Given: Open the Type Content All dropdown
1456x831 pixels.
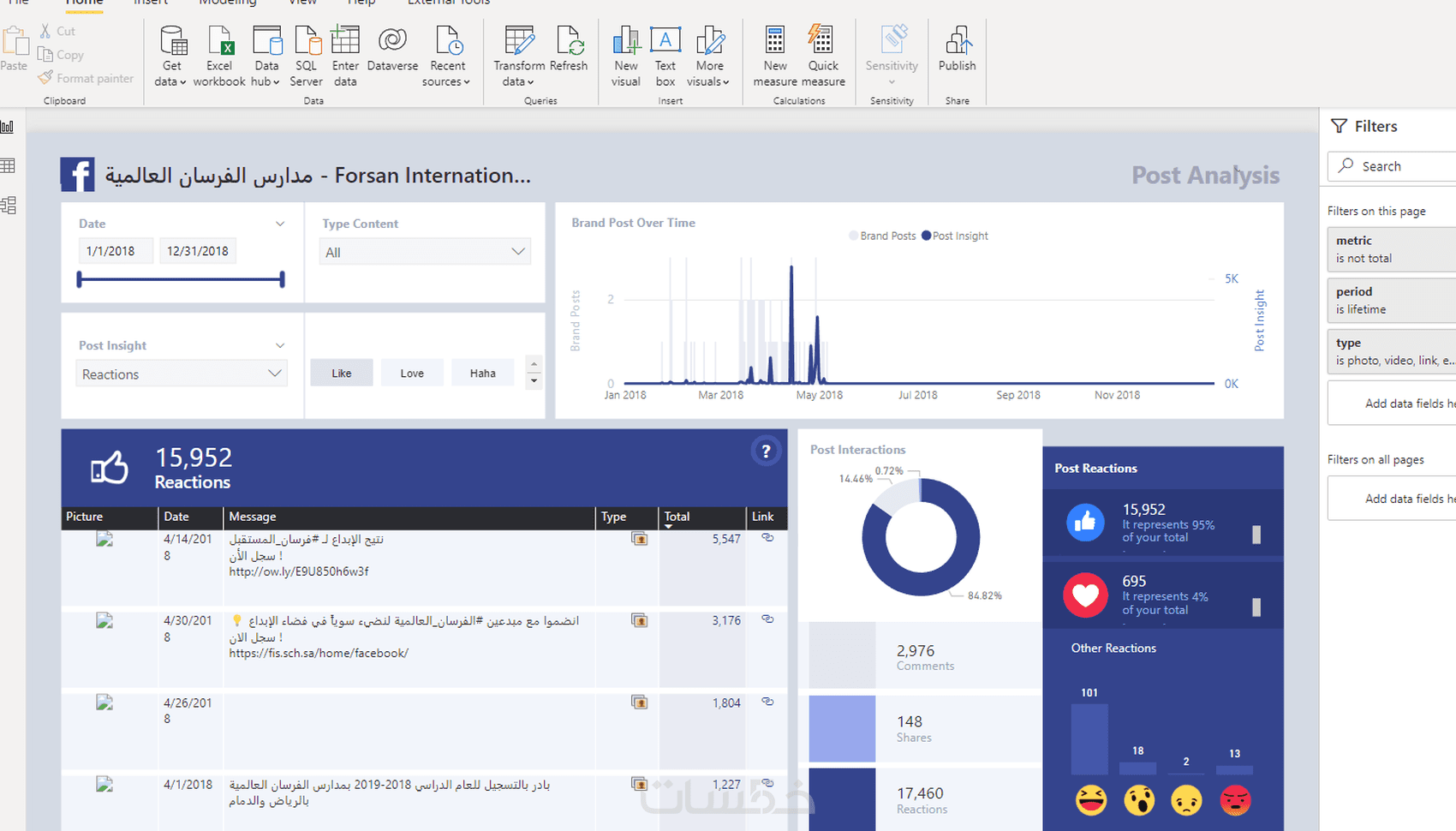Looking at the screenshot, I should pyautogui.click(x=425, y=252).
